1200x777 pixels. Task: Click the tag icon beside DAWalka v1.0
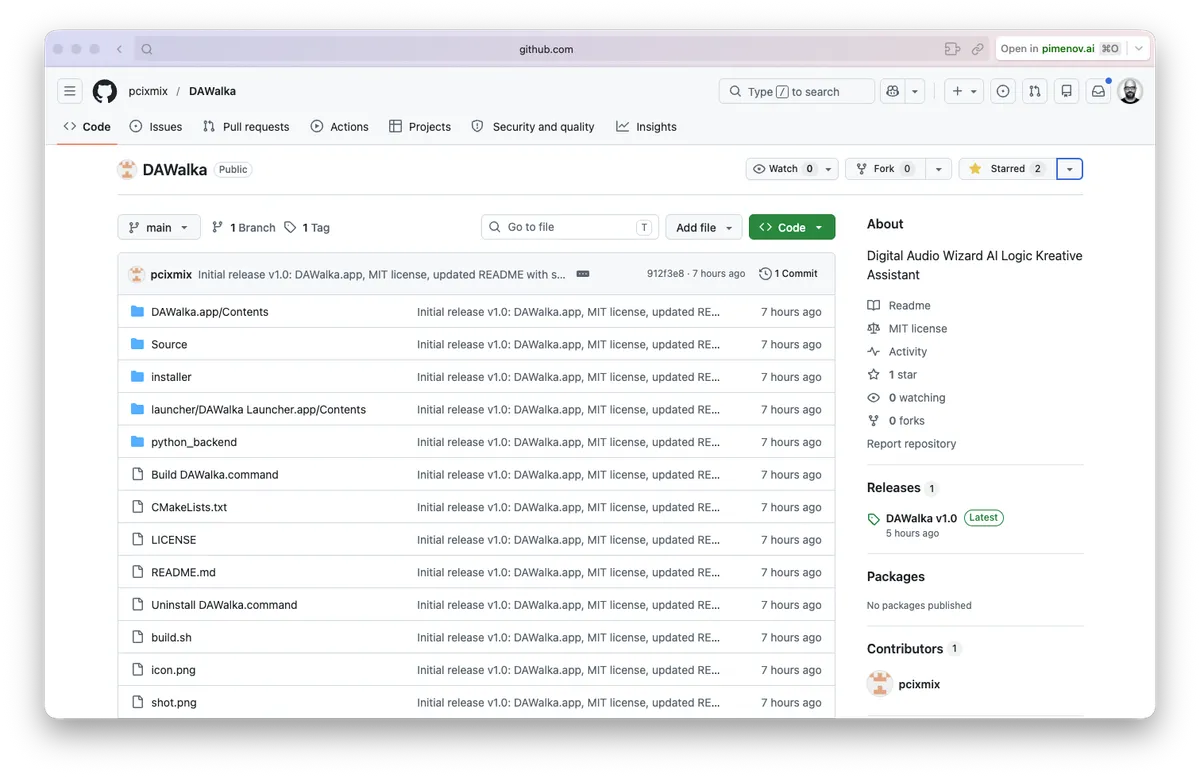click(x=874, y=519)
